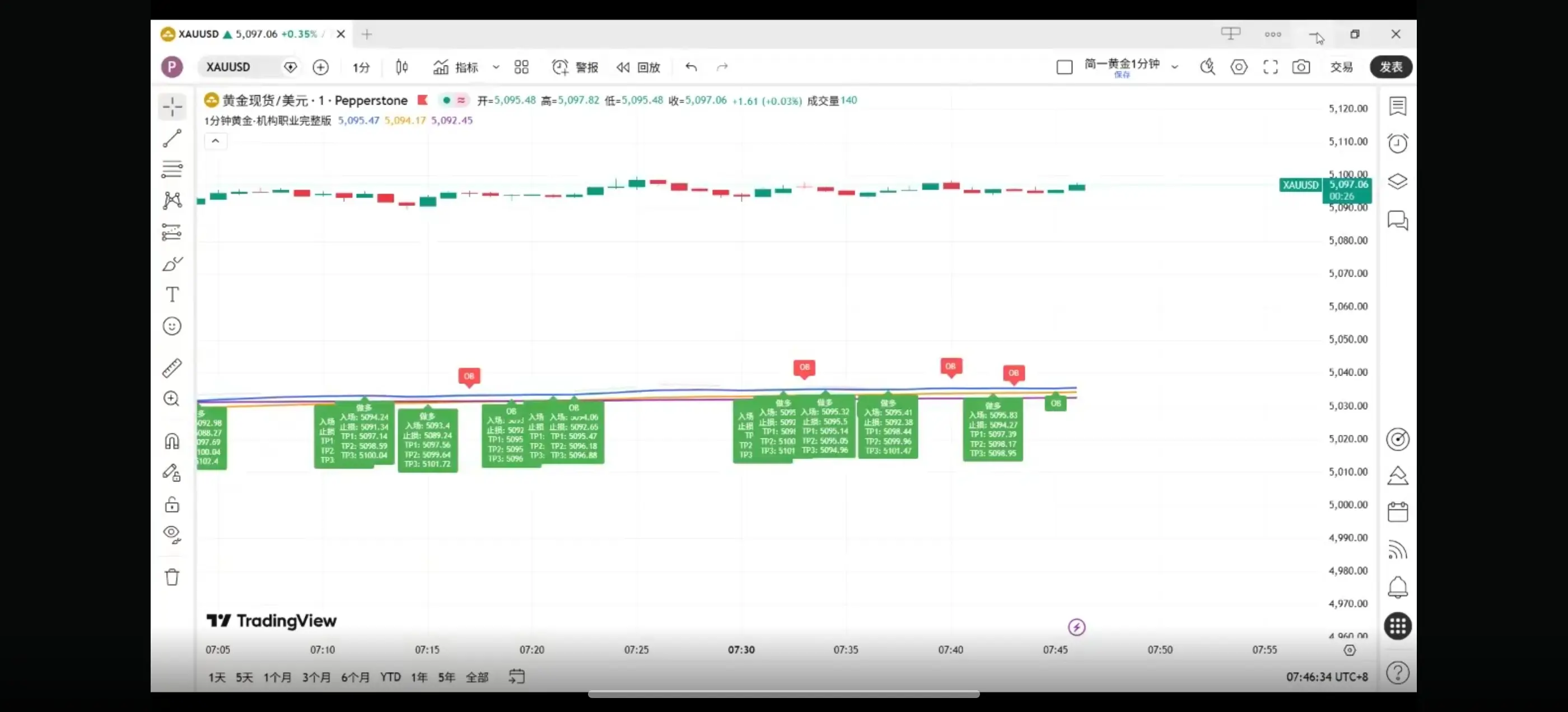Click the 发表 publish button

point(1391,67)
